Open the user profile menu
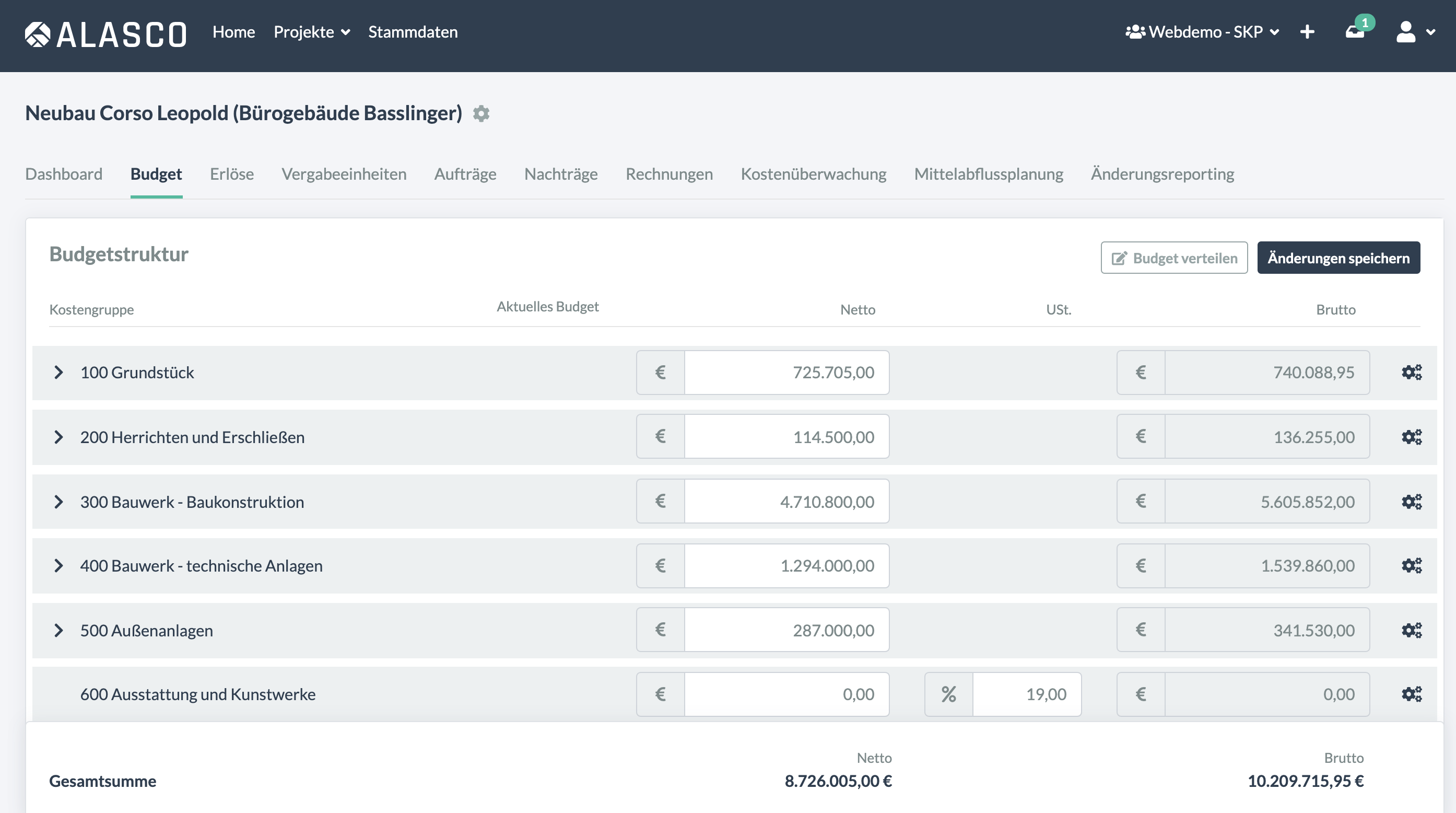The height and width of the screenshot is (813, 1456). 1415,32
